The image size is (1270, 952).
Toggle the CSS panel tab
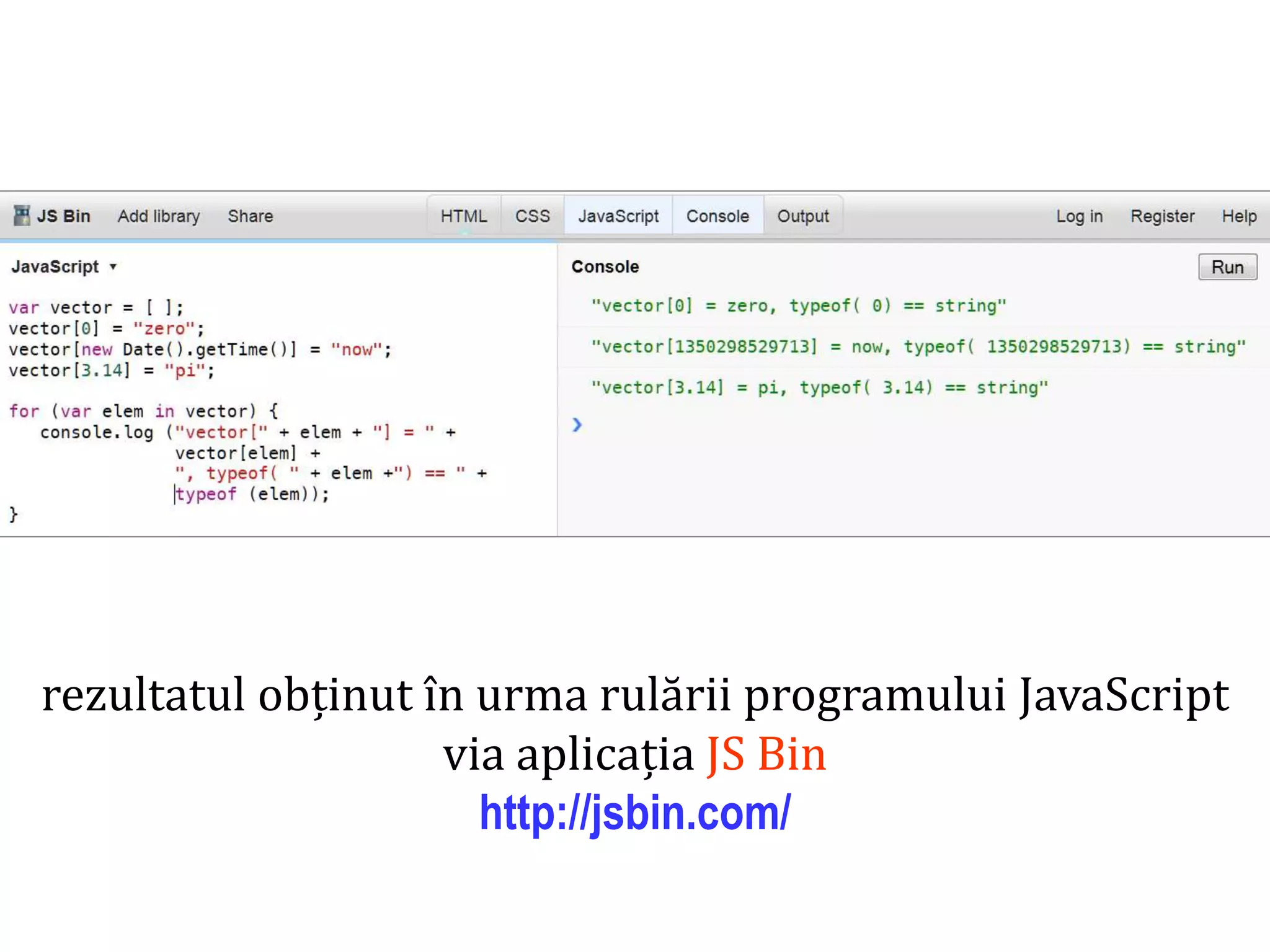533,216
